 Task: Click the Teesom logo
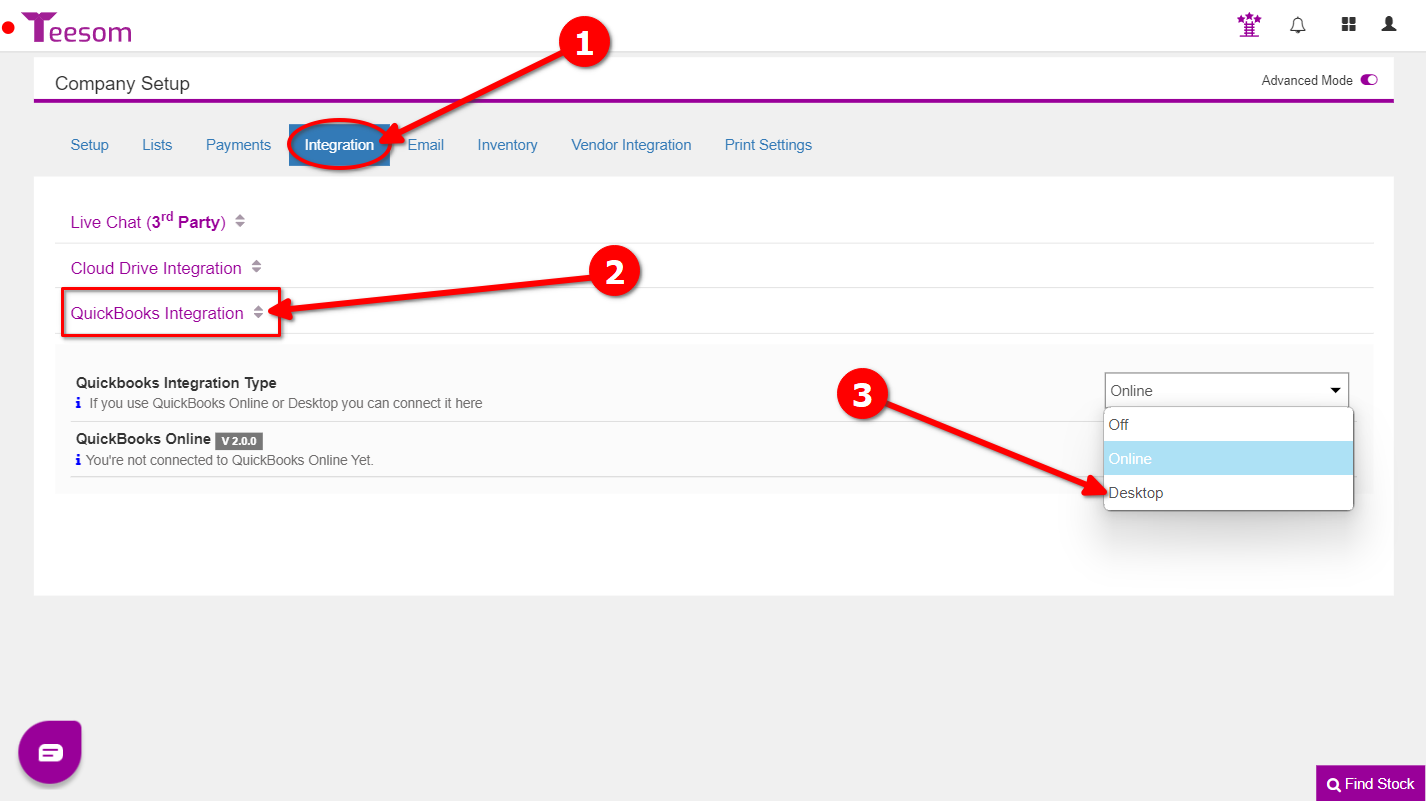pyautogui.click(x=76, y=28)
